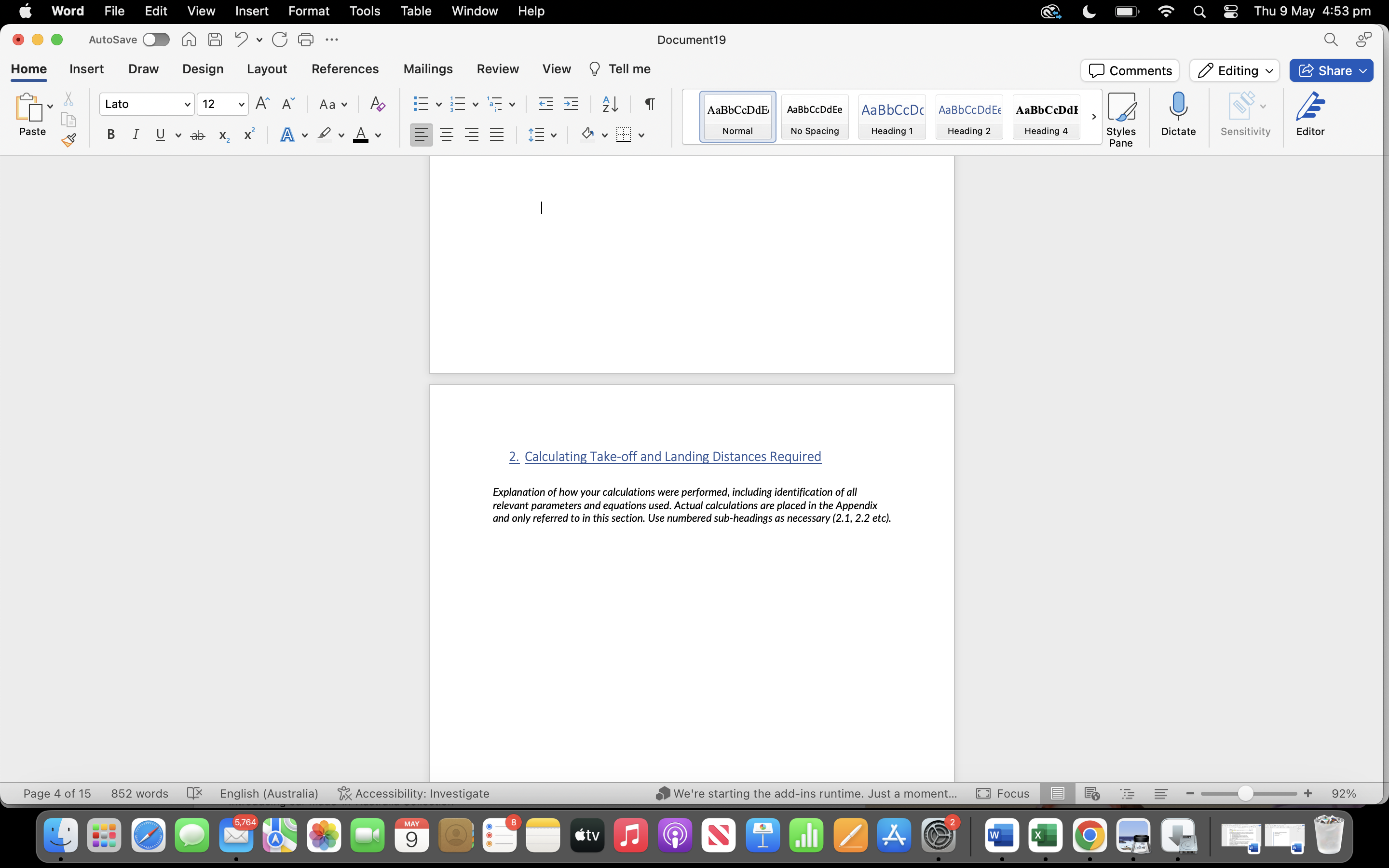Select the Sort icon
Viewport: 1389px width, 868px height.
[610, 104]
